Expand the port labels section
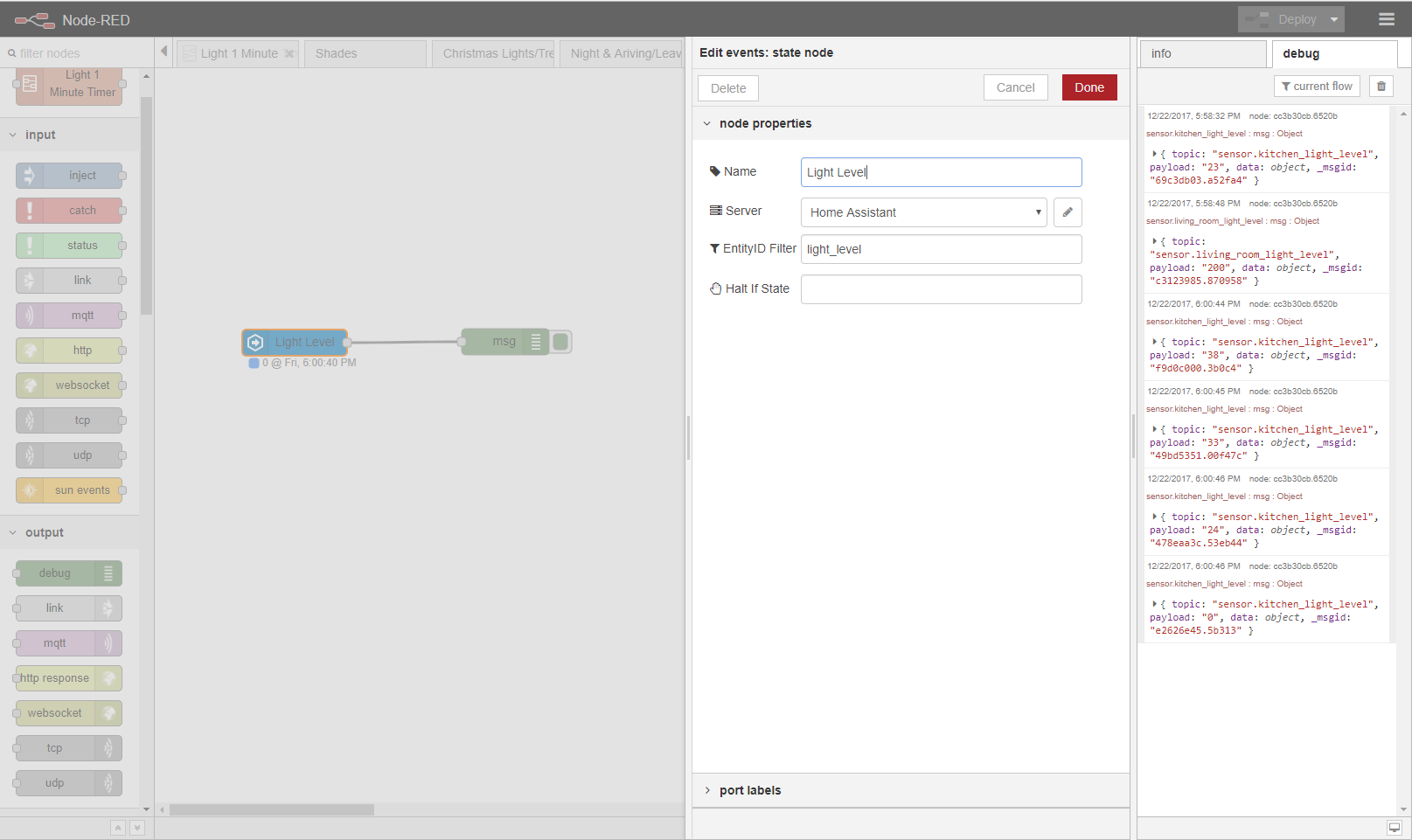This screenshot has width=1412, height=840. [708, 790]
